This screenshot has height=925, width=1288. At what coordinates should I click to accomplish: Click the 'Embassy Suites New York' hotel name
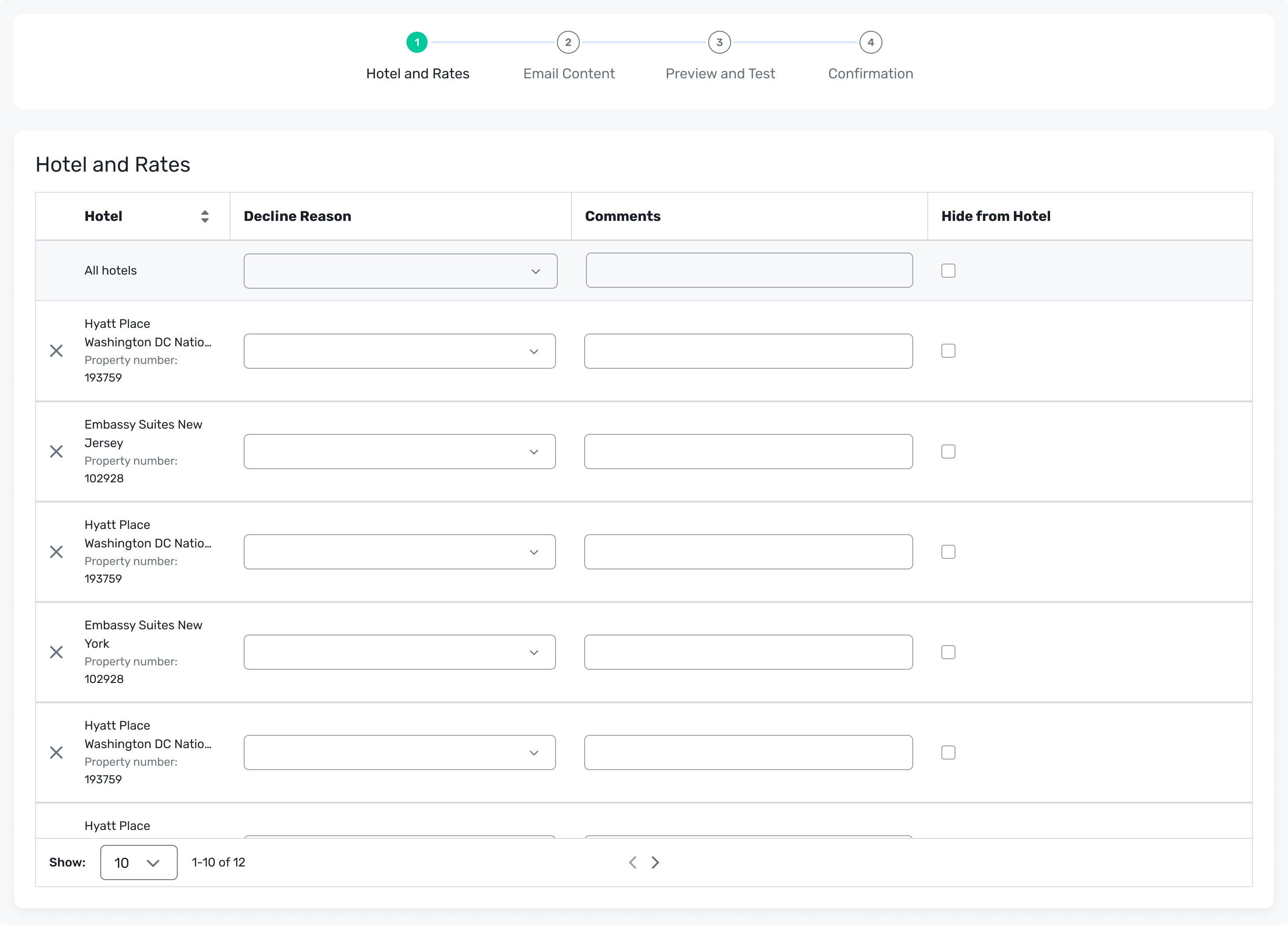143,634
